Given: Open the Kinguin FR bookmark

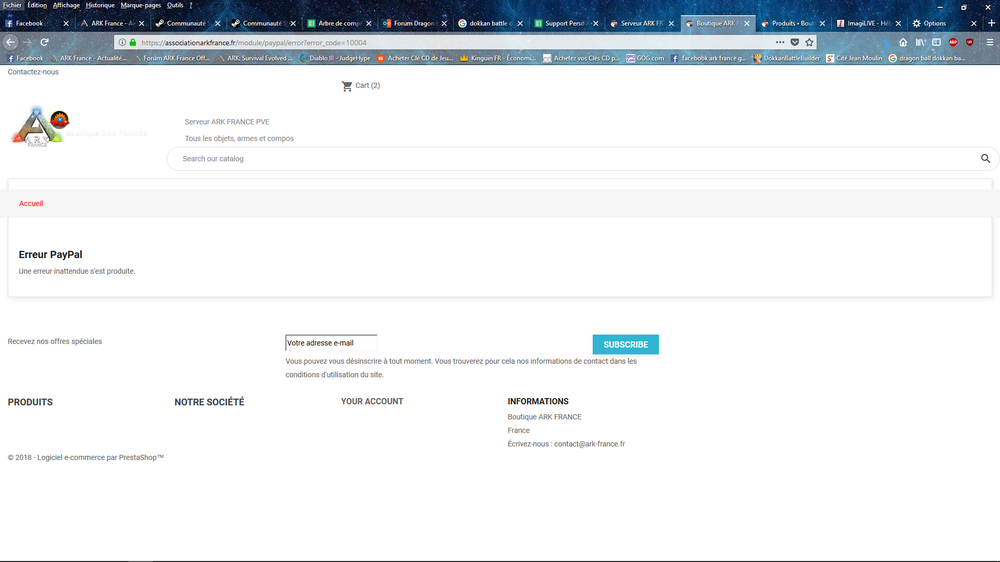Looking at the screenshot, I should (498, 58).
